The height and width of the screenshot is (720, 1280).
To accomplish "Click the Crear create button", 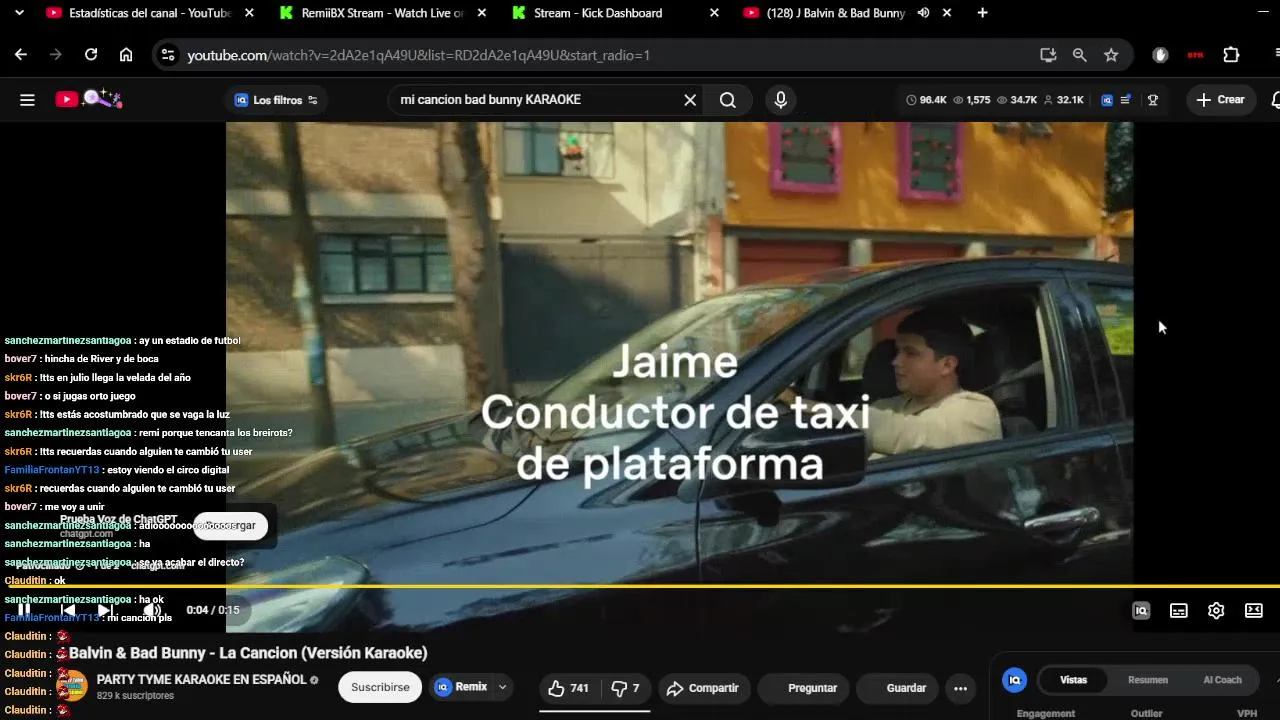I will 1221,100.
